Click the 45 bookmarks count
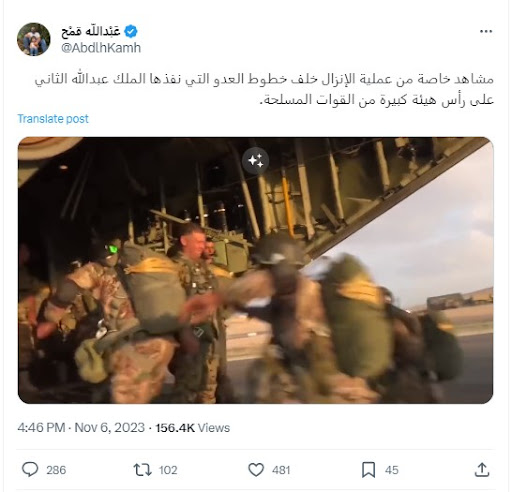512x492 pixels. pos(392,470)
